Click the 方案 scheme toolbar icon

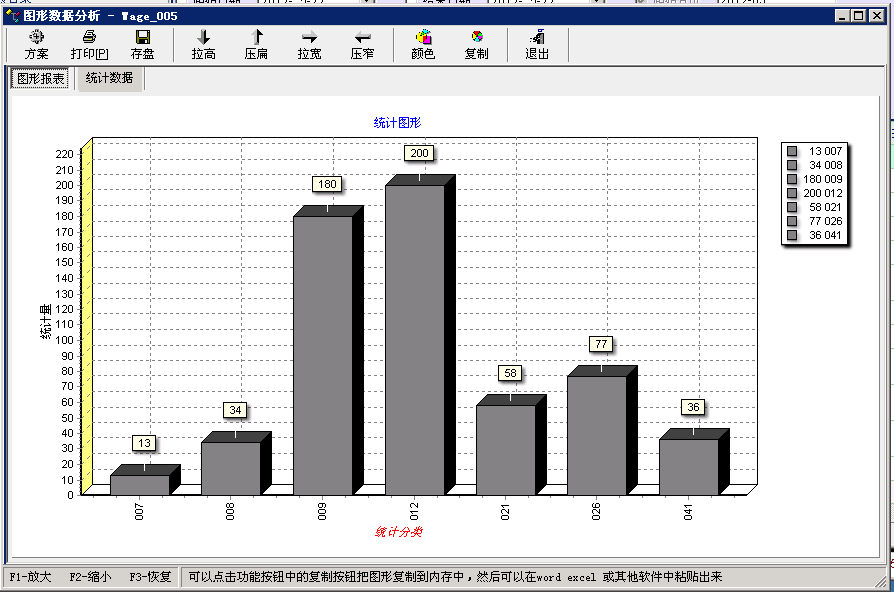point(37,44)
